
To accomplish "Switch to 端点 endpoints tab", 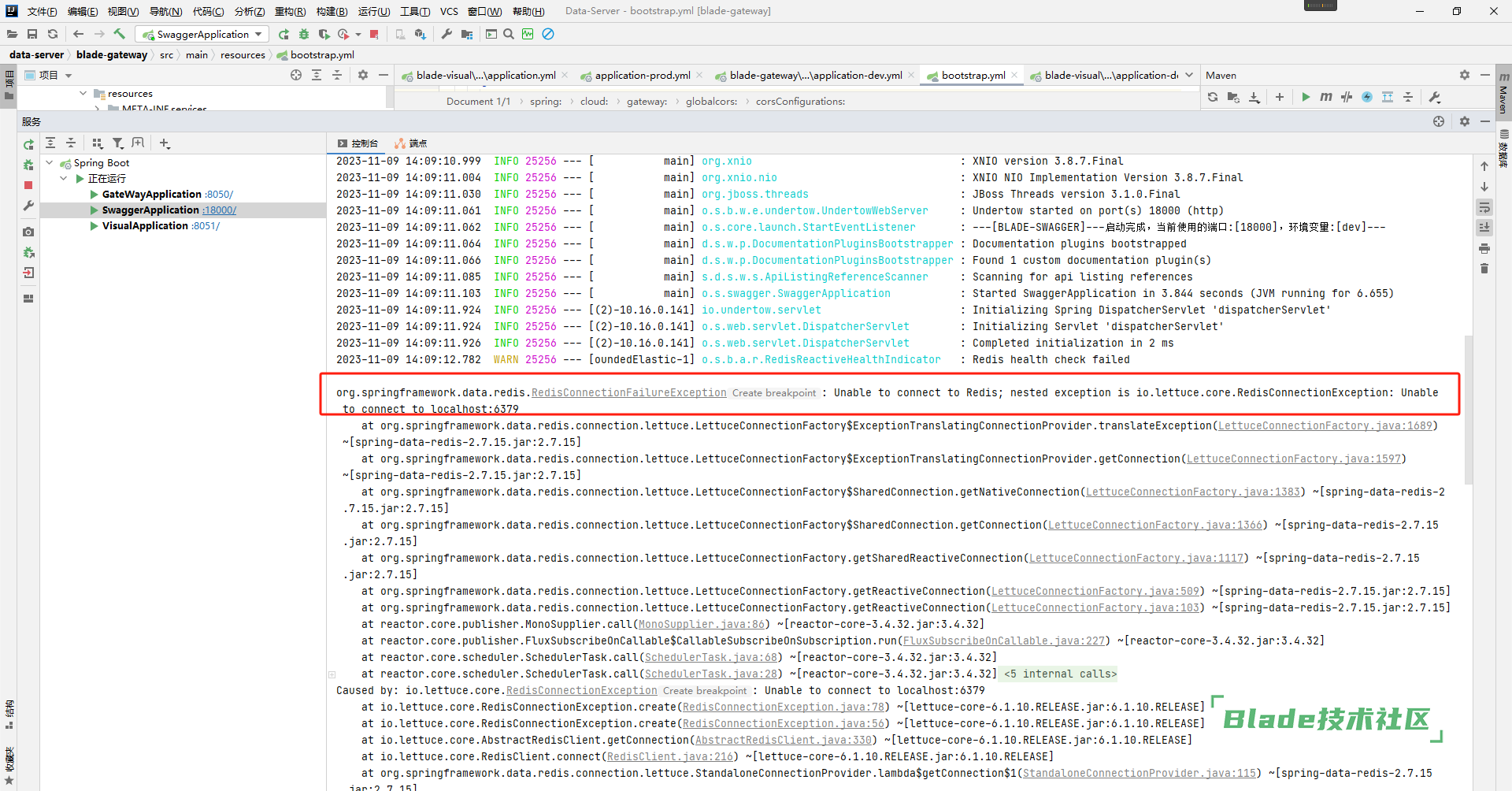I will (410, 143).
